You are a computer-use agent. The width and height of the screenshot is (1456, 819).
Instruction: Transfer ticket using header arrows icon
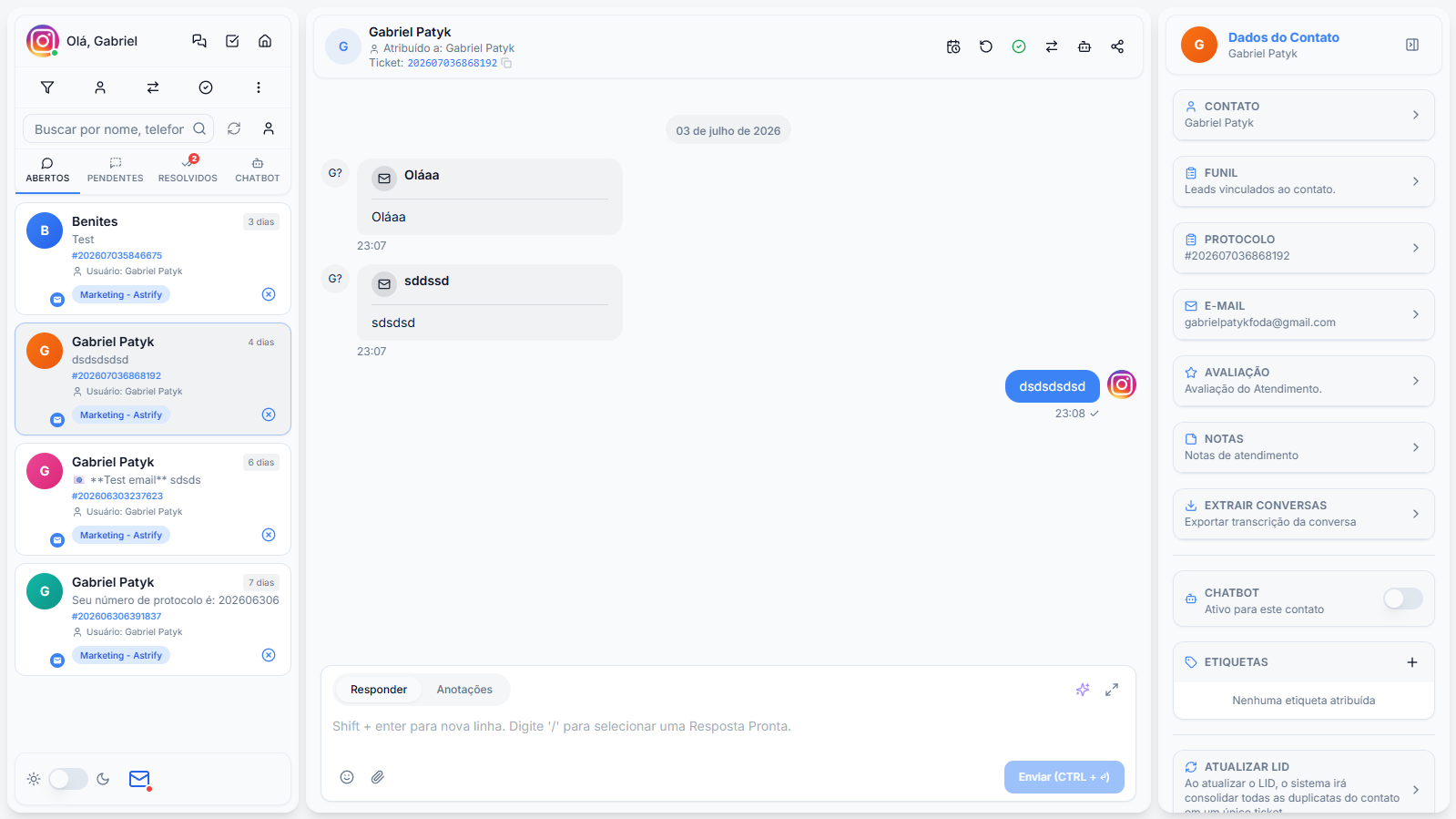click(x=1052, y=46)
